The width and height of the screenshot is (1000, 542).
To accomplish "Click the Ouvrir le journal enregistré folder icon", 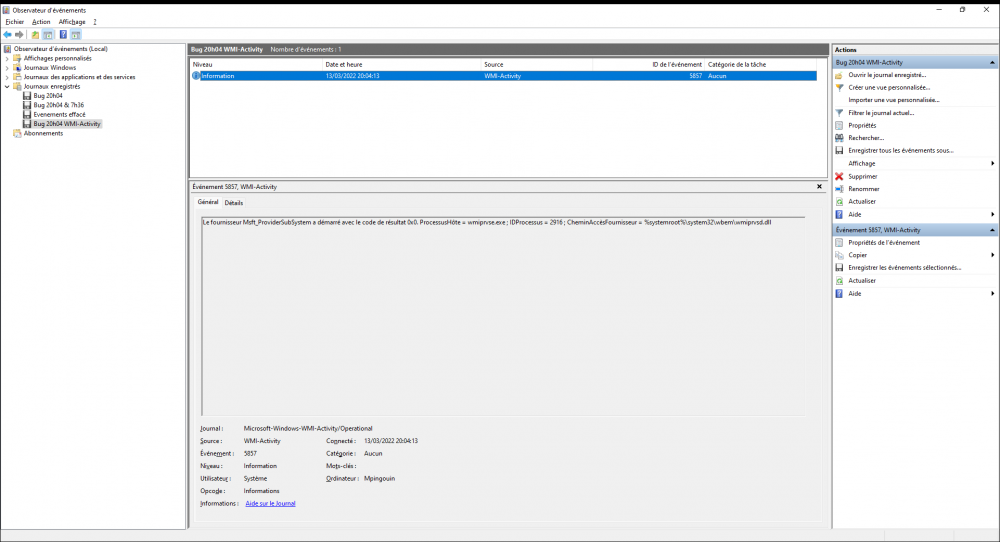I will pyautogui.click(x=839, y=75).
